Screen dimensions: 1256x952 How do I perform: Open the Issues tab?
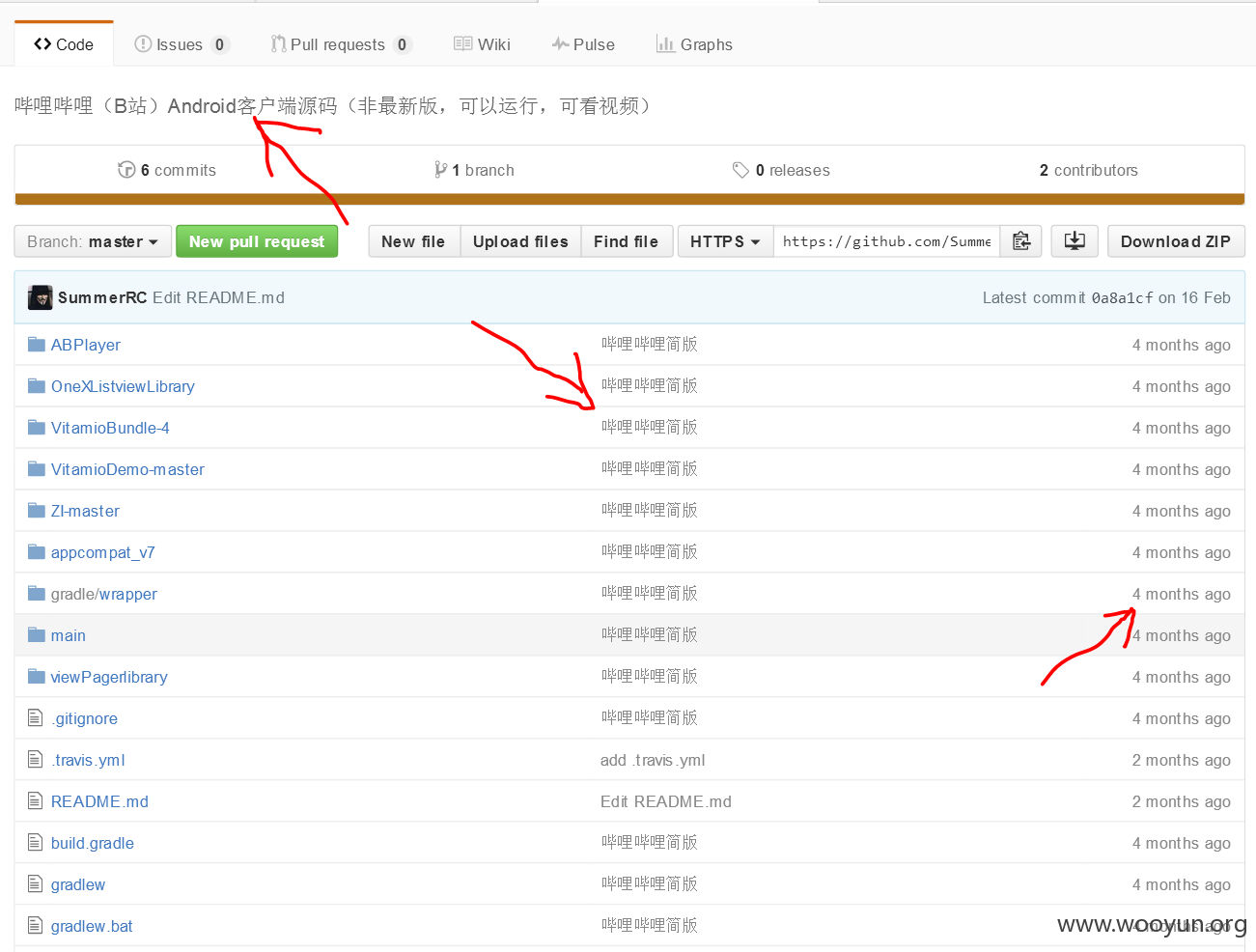click(181, 44)
